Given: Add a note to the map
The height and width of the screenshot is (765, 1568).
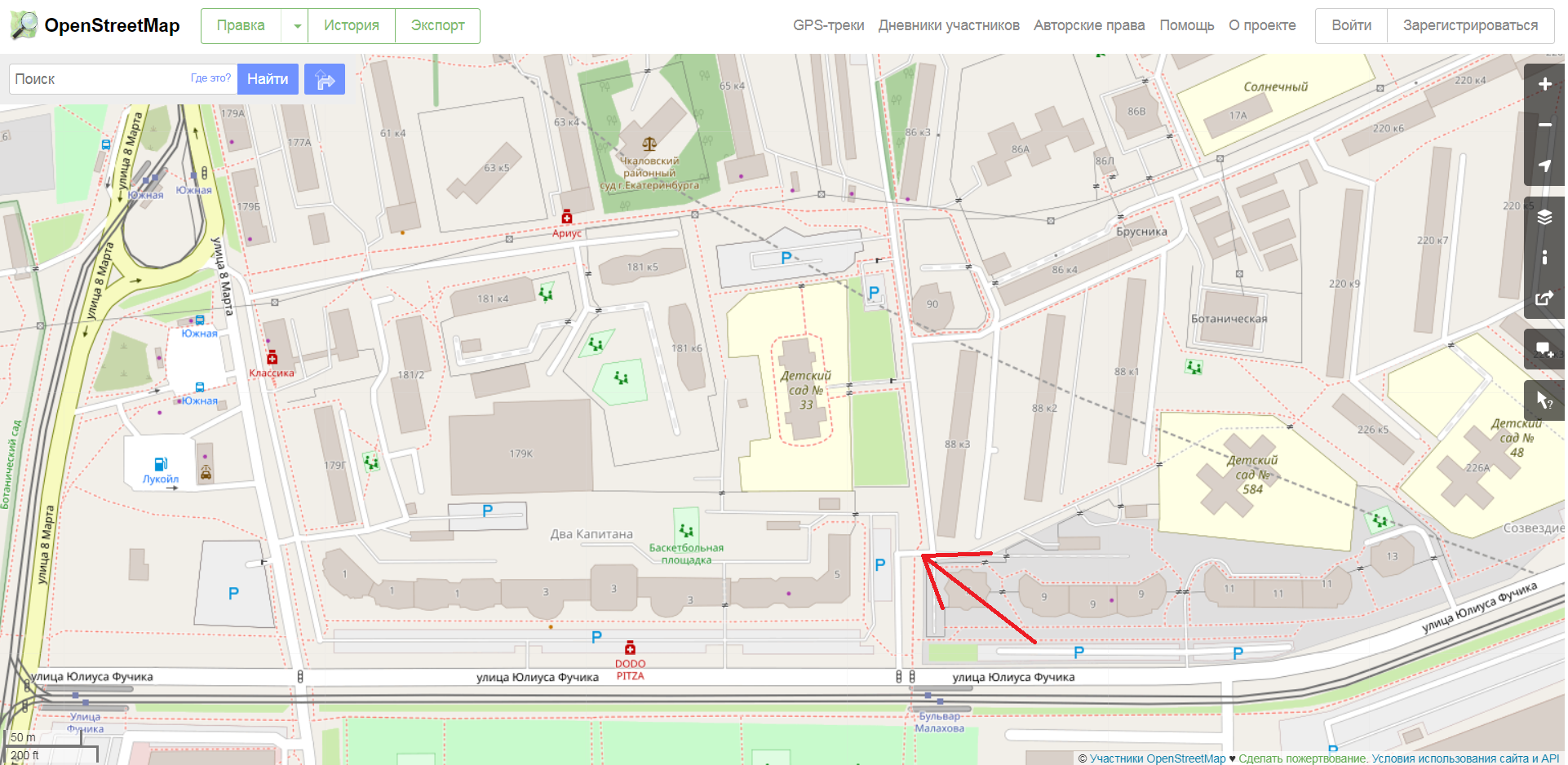Looking at the screenshot, I should pos(1544,350).
